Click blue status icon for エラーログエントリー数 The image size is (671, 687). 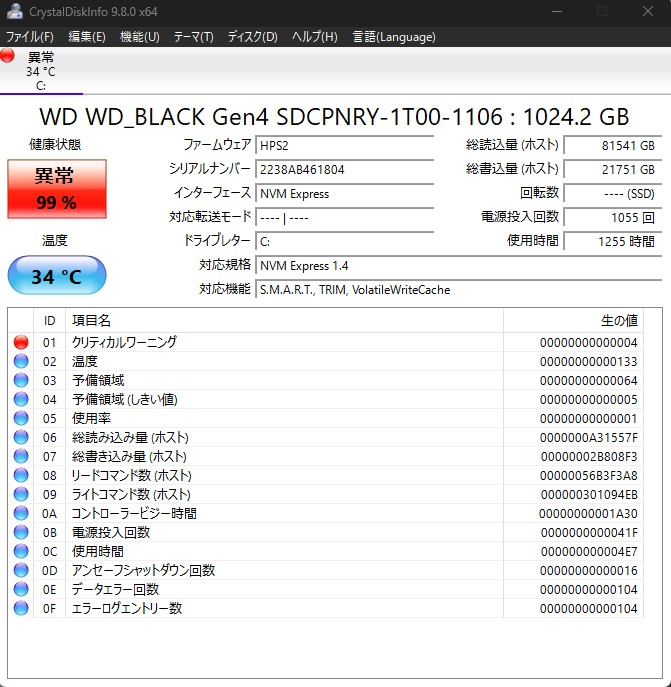tap(21, 608)
